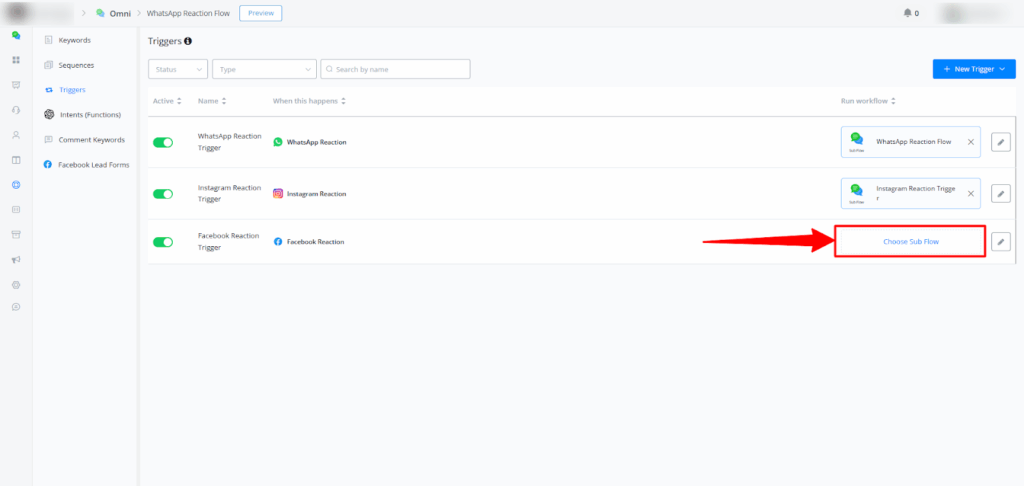
Task: Open the New Trigger dropdown button
Action: pyautogui.click(x=974, y=69)
